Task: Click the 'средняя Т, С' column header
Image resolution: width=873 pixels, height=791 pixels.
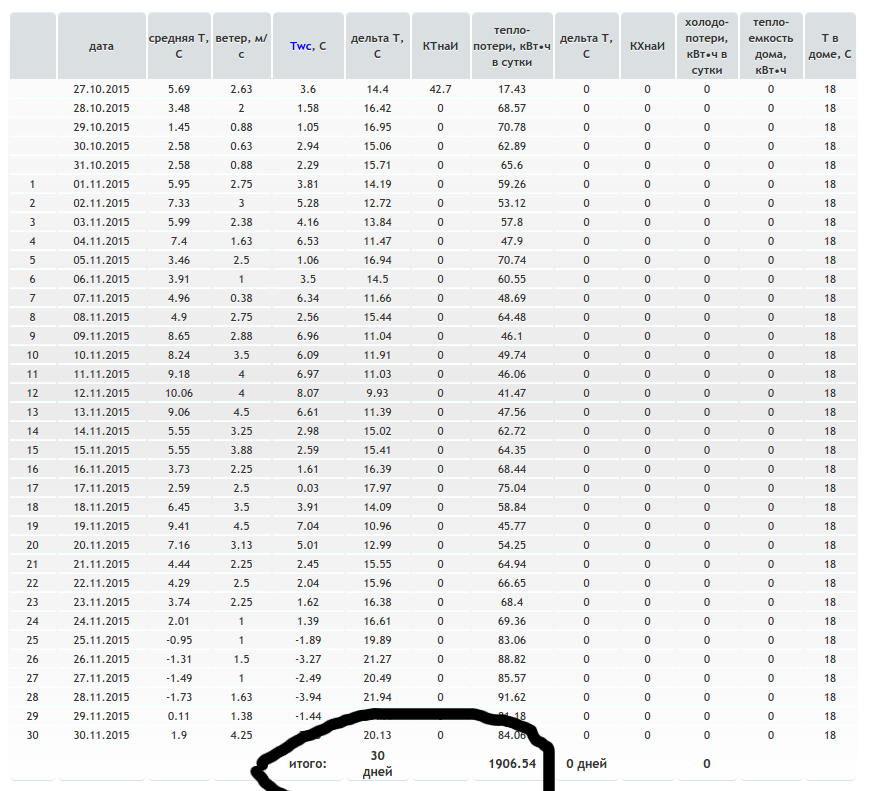Action: click(179, 46)
